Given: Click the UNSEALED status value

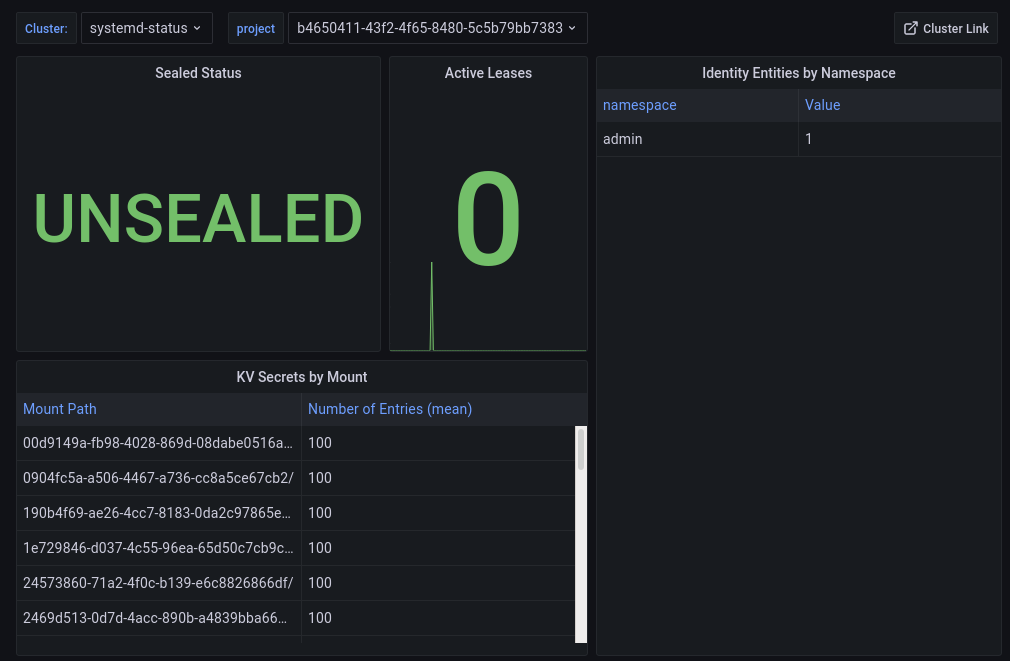Looking at the screenshot, I should point(198,218).
